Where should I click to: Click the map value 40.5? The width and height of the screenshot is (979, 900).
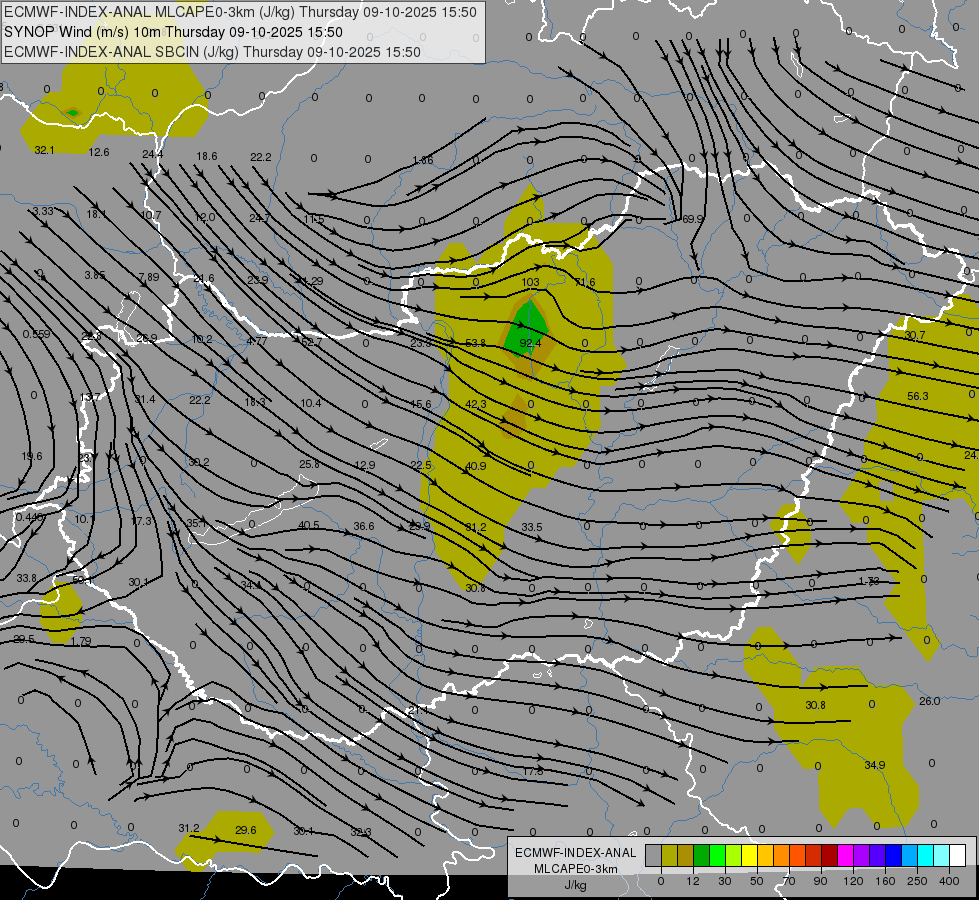point(308,525)
